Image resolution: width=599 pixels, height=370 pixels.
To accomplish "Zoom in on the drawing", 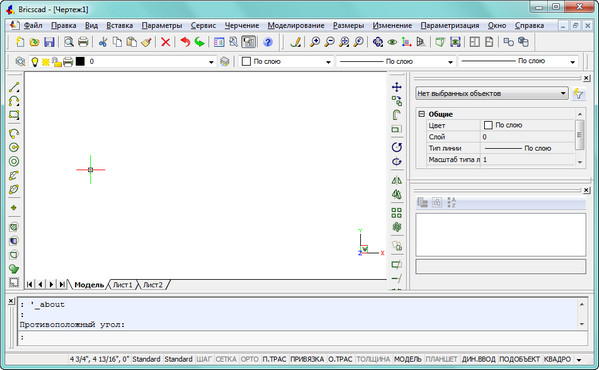I will click(x=315, y=42).
